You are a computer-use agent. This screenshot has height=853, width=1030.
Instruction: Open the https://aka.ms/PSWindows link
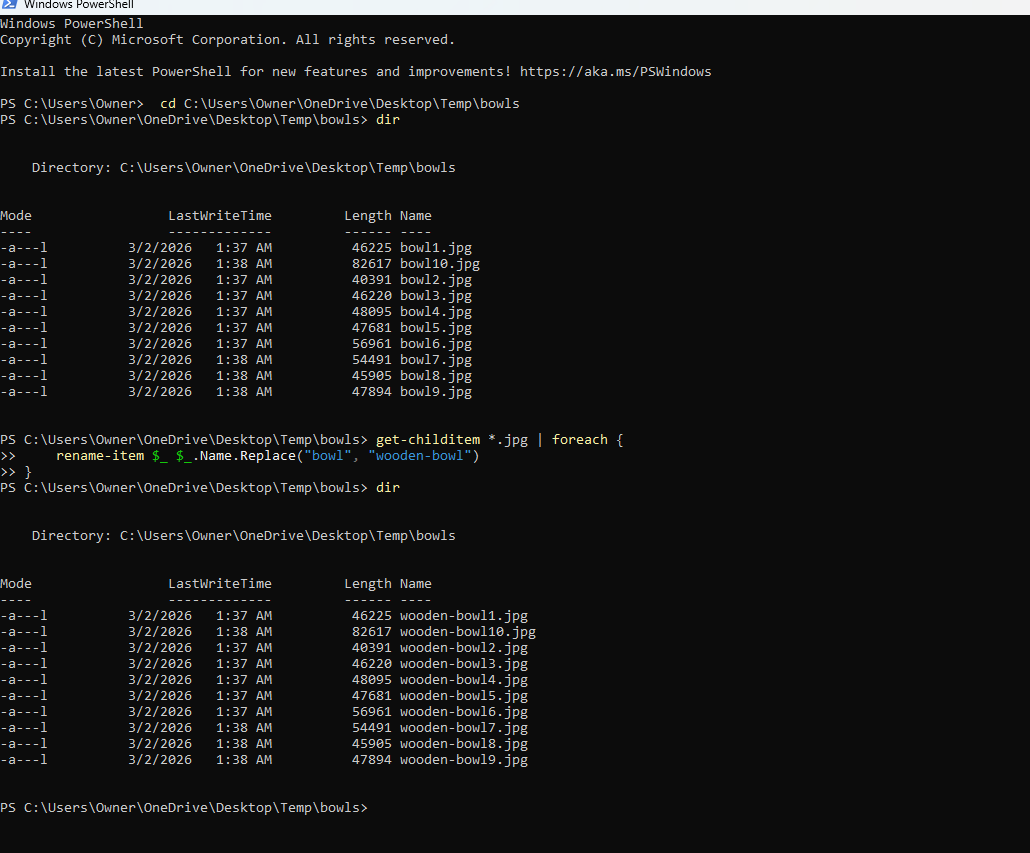[615, 72]
